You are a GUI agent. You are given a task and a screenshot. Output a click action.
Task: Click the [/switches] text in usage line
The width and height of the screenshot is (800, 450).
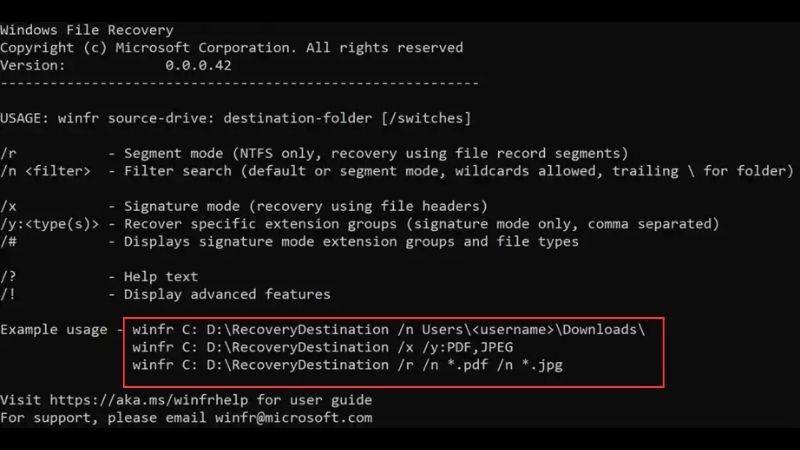tap(426, 118)
